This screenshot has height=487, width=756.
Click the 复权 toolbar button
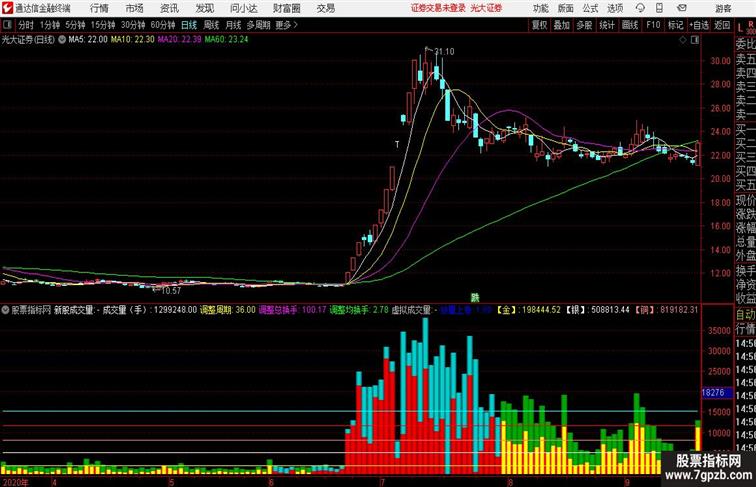(x=540, y=25)
